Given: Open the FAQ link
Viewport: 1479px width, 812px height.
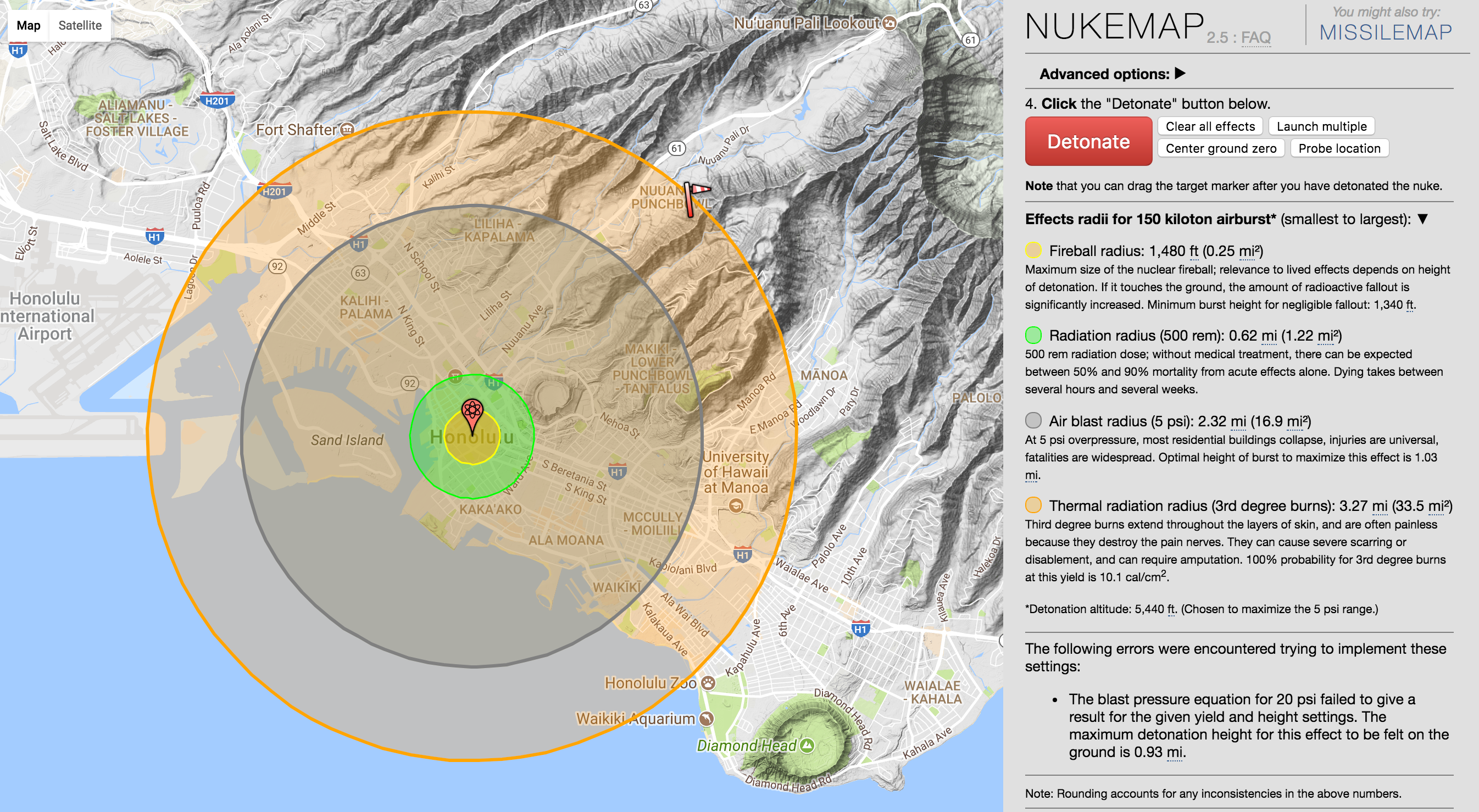Looking at the screenshot, I should pos(1255,38).
